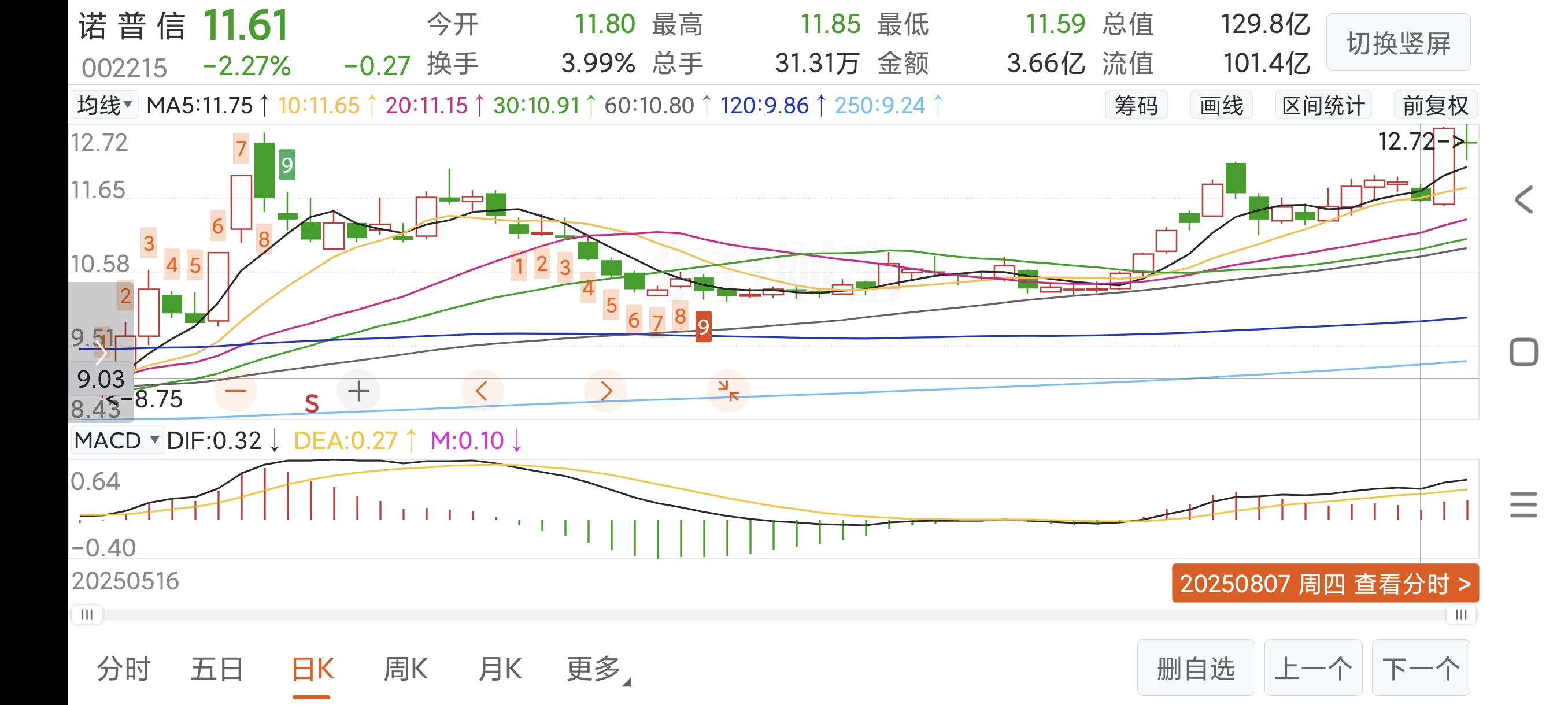Image resolution: width=1568 pixels, height=705 pixels.
Task: Expand the gray left panel arrow
Action: [101, 352]
